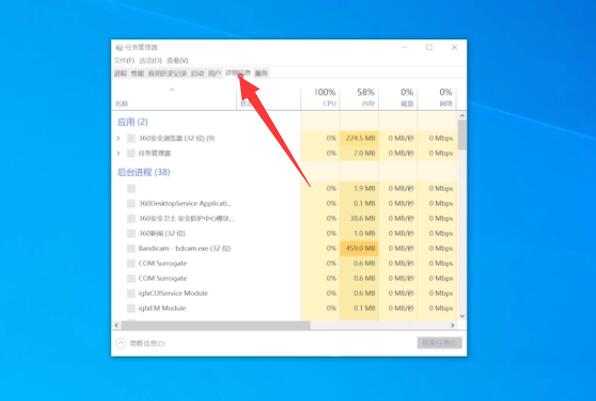Screen dimensions: 596x401
Task: Click the 7.0 MB memory cell
Action: coord(359,153)
